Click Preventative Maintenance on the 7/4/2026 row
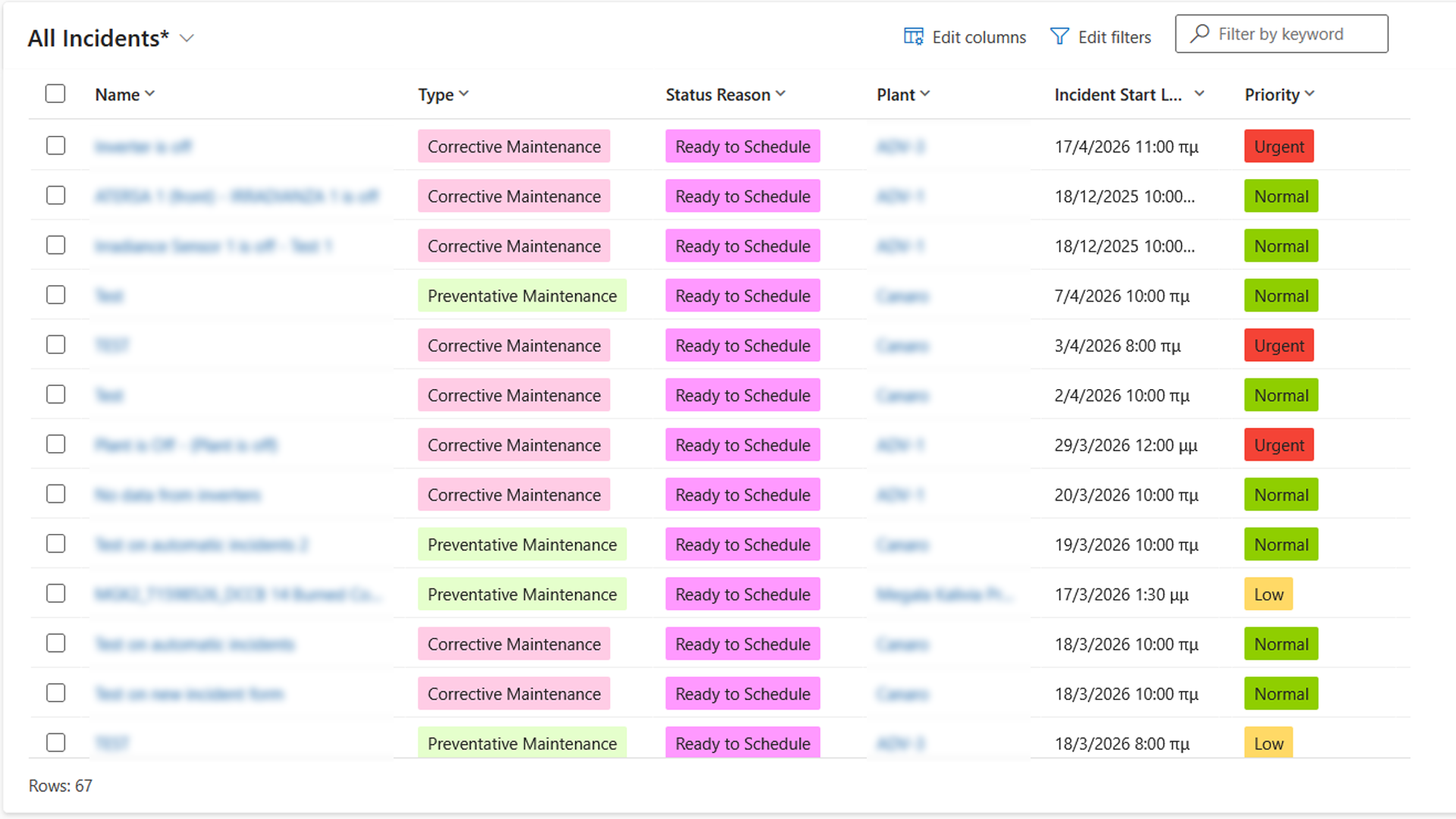 click(522, 296)
